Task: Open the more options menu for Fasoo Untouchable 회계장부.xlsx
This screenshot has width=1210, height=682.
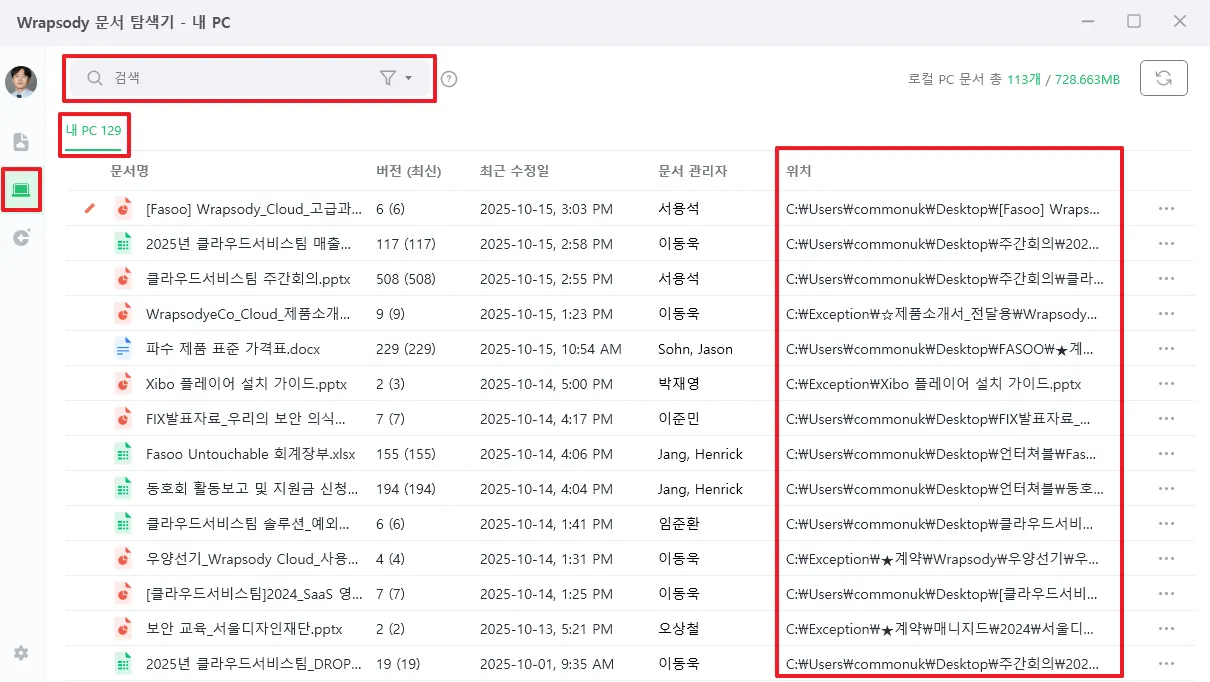Action: tap(1165, 454)
